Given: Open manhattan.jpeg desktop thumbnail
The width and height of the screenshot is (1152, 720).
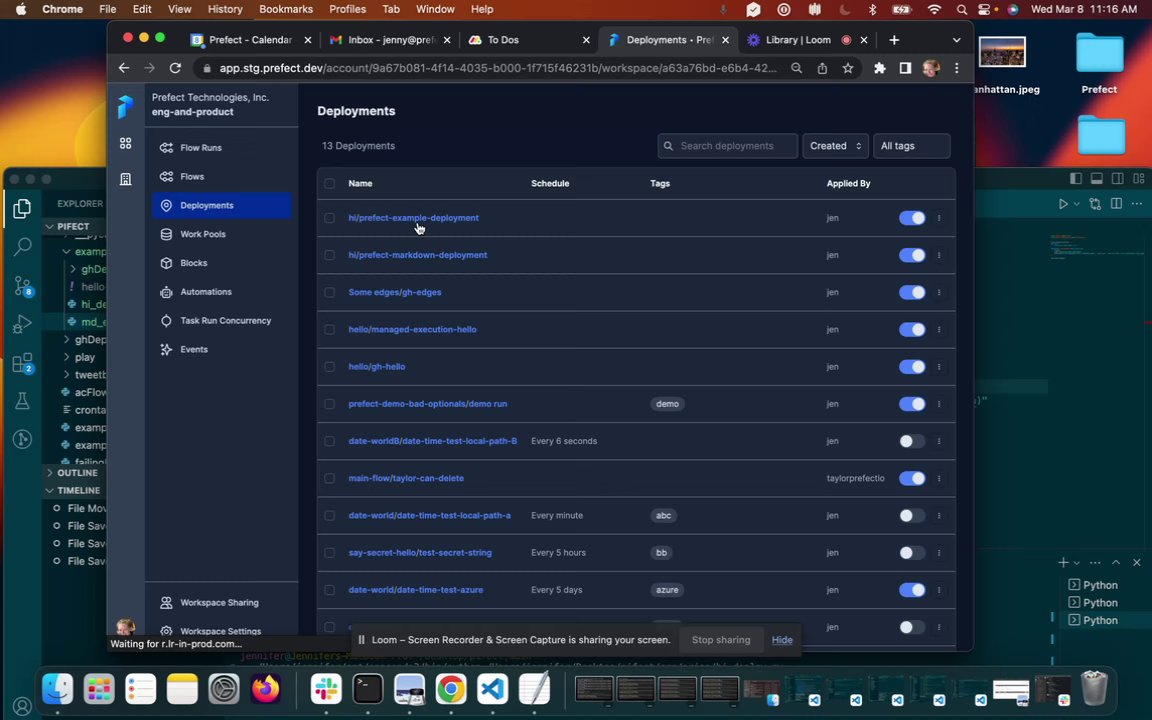Looking at the screenshot, I should (x=1002, y=51).
